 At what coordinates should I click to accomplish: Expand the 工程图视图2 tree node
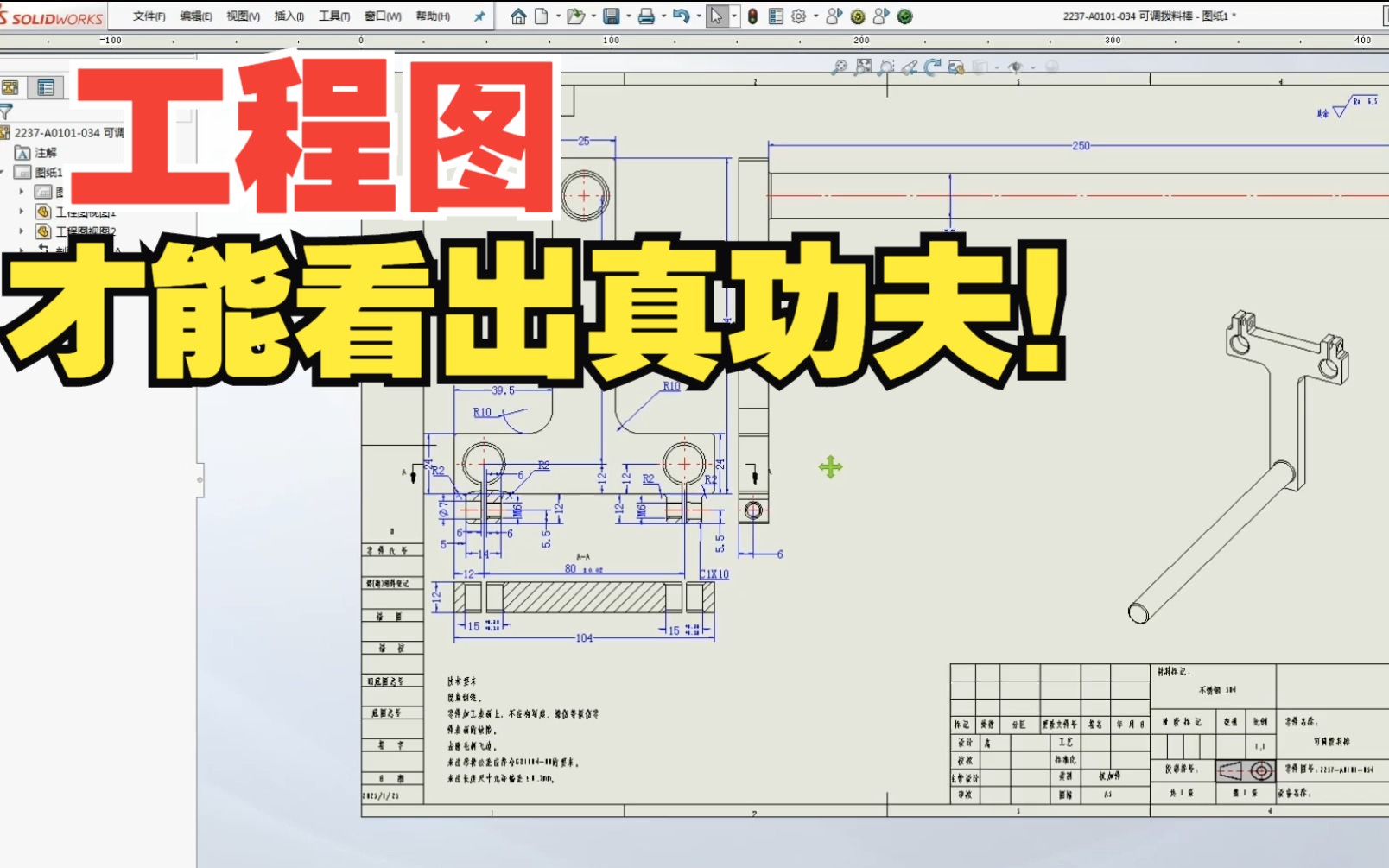[22, 231]
